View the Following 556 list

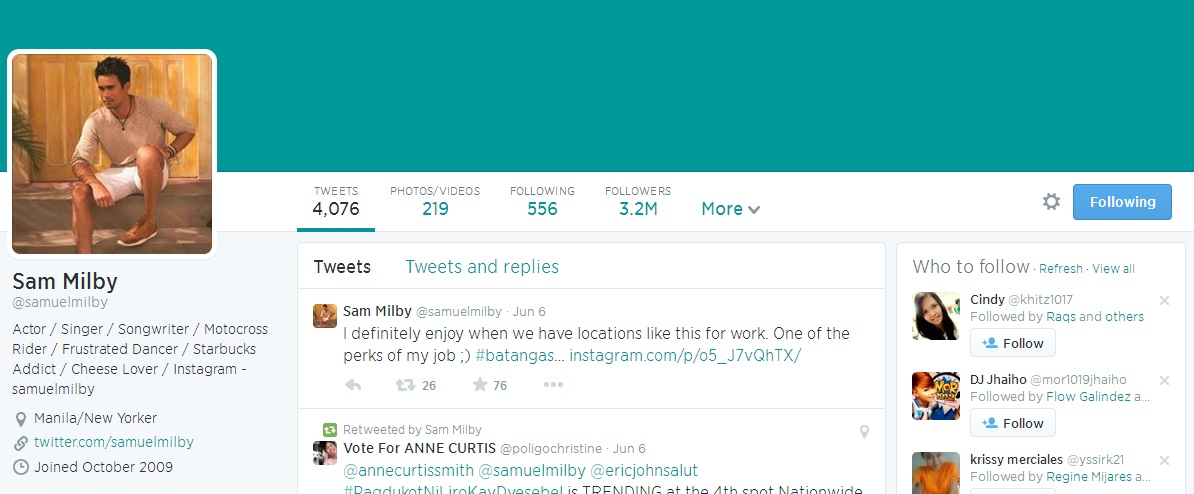[x=542, y=201]
